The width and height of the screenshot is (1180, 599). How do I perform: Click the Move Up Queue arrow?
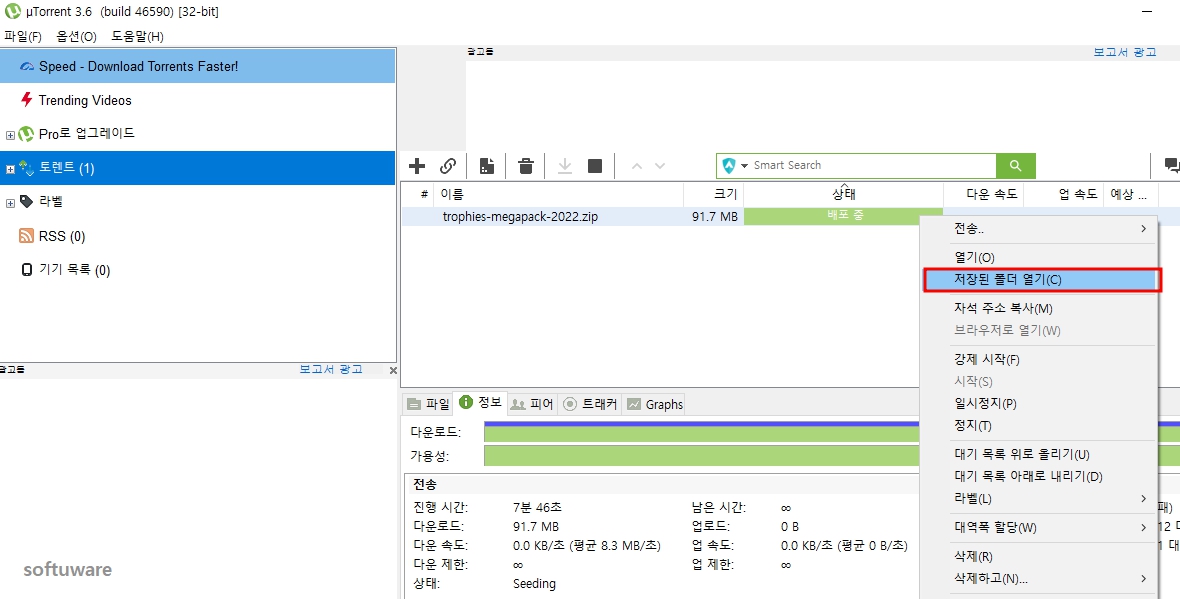[x=637, y=166]
